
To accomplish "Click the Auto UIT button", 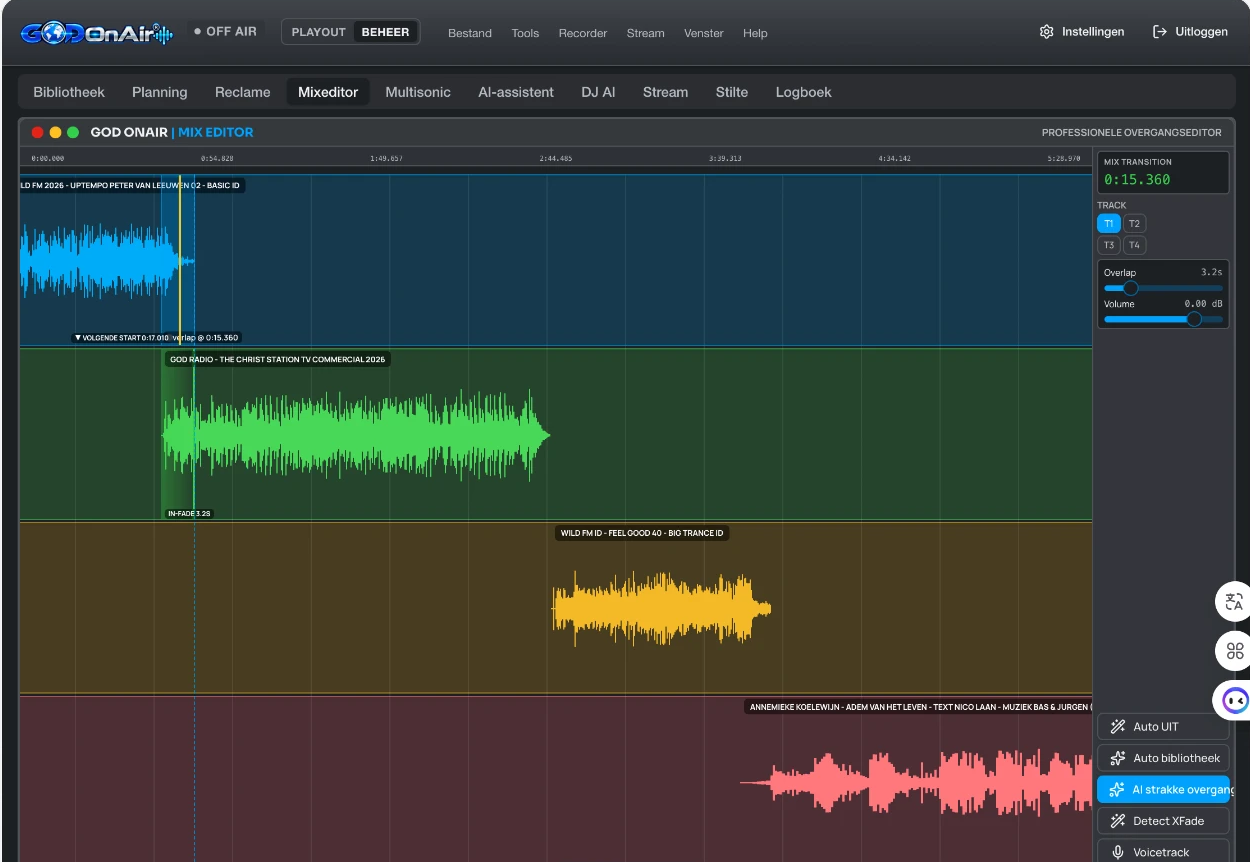I will [x=1163, y=727].
